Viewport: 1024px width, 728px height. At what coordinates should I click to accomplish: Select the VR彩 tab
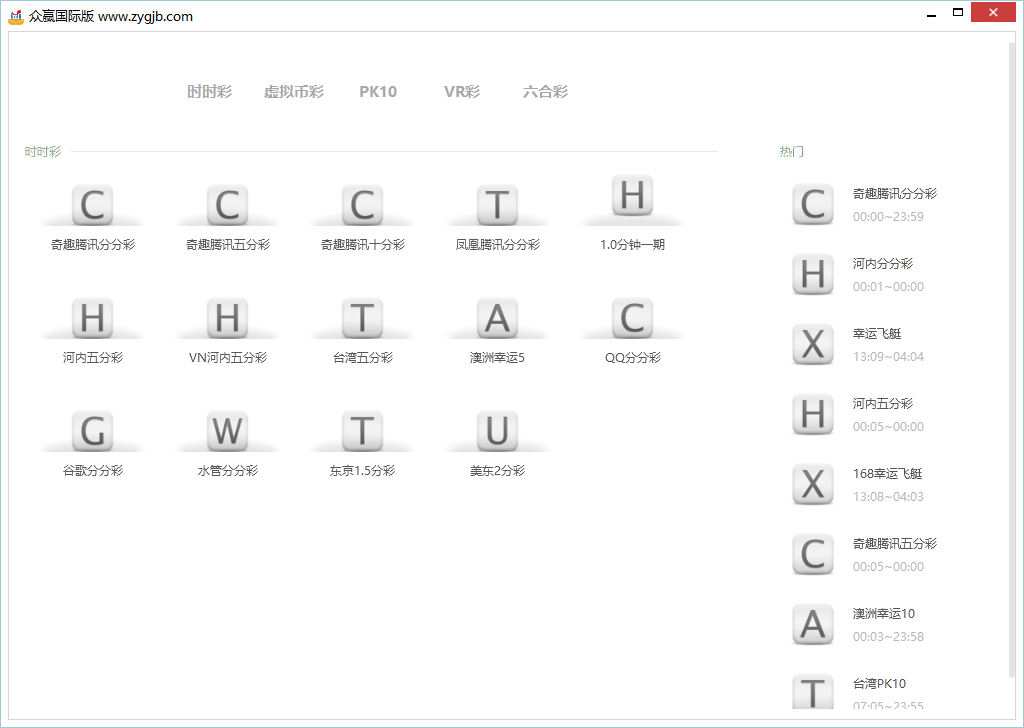tap(462, 91)
